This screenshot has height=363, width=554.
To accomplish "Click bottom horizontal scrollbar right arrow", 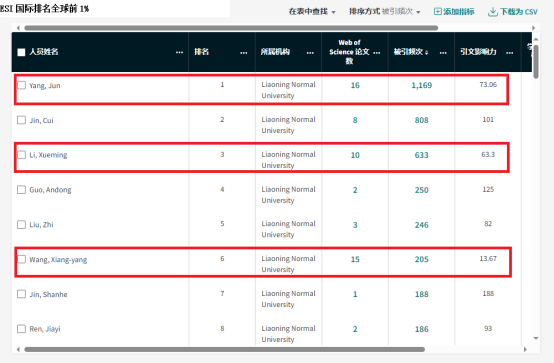I will coord(525,350).
